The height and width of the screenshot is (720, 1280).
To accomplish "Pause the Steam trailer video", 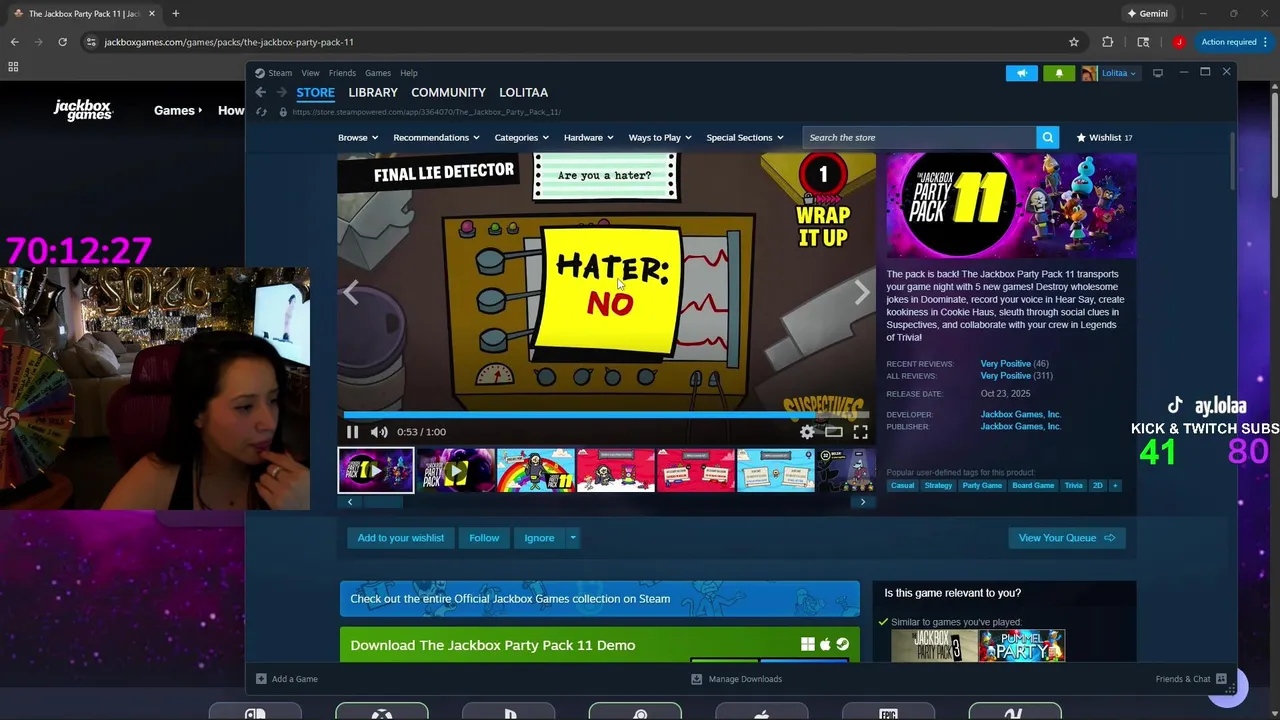I will (352, 432).
